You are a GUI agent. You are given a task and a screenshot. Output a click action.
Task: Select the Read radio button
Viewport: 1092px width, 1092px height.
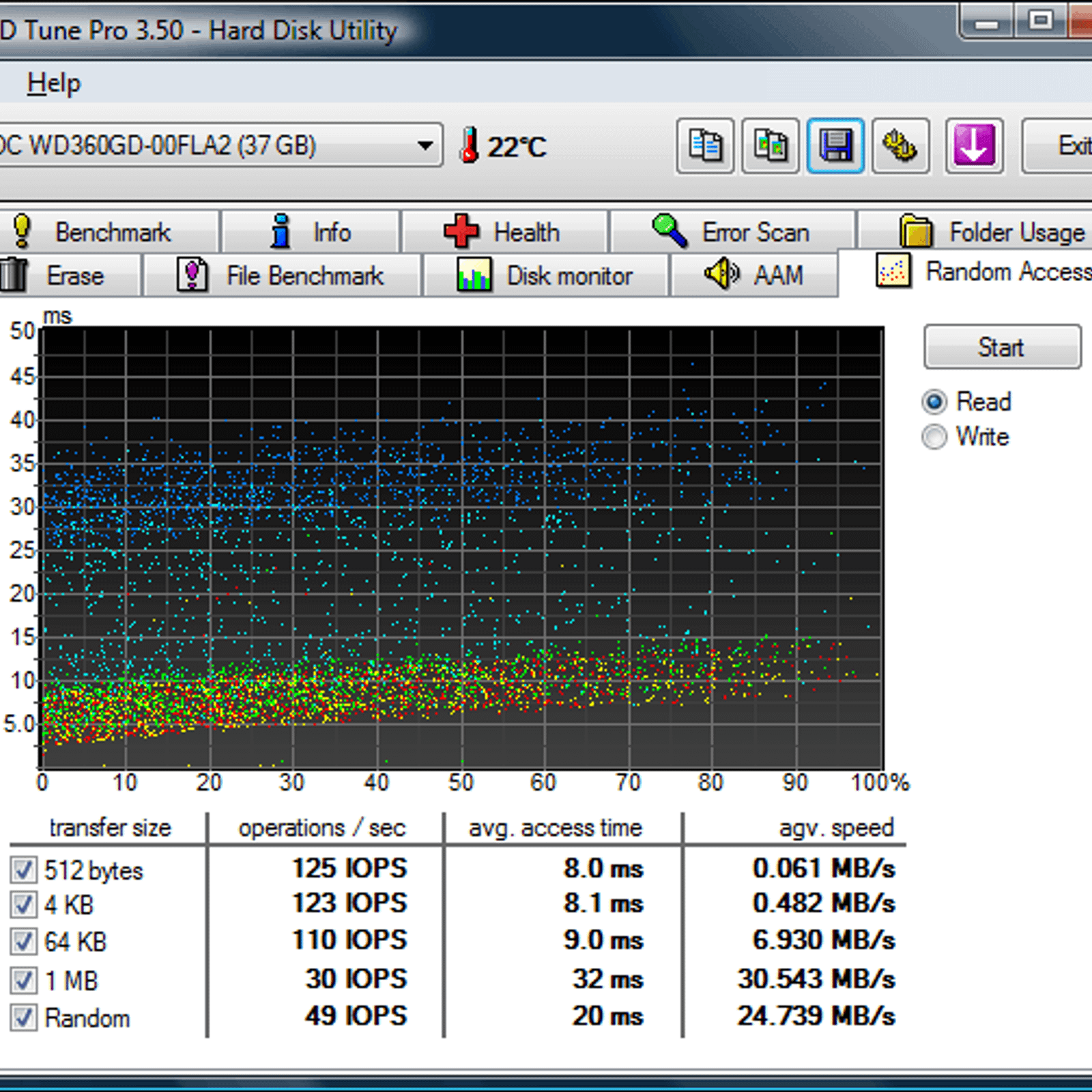click(x=934, y=401)
